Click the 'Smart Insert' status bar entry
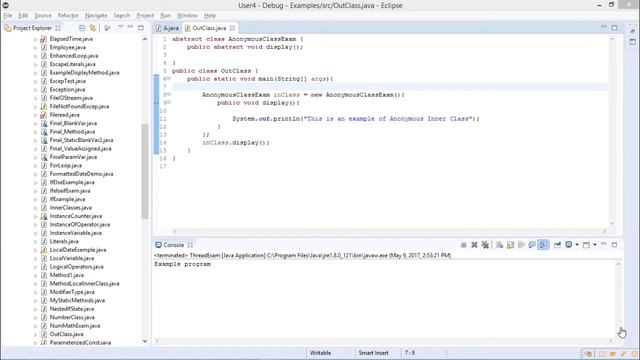The width and height of the screenshot is (640, 360). click(373, 353)
